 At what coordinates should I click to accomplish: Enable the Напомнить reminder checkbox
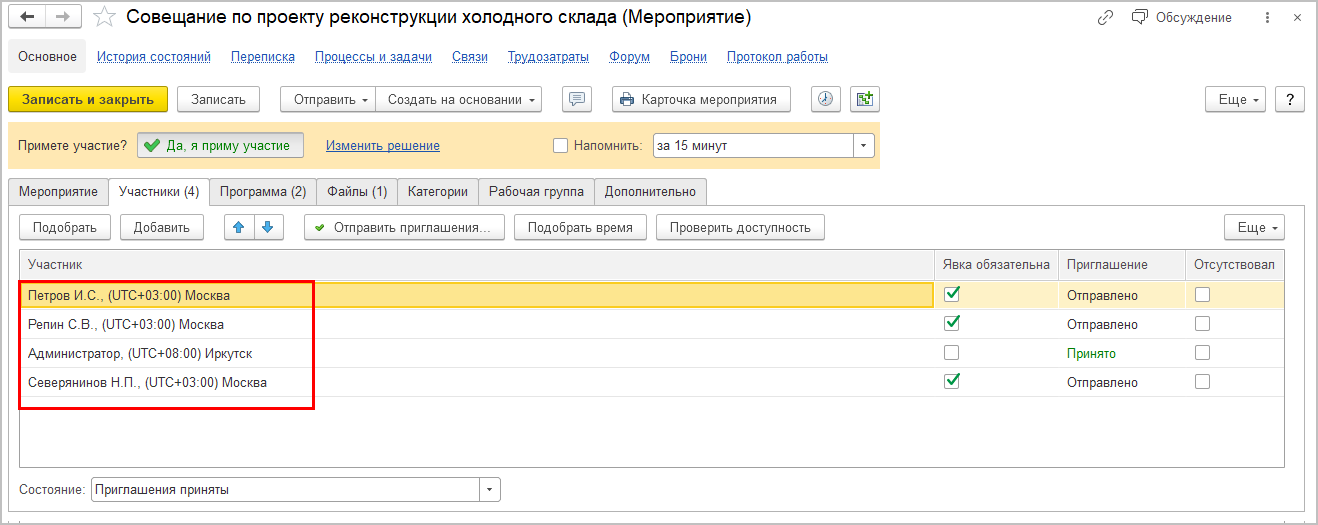561,145
